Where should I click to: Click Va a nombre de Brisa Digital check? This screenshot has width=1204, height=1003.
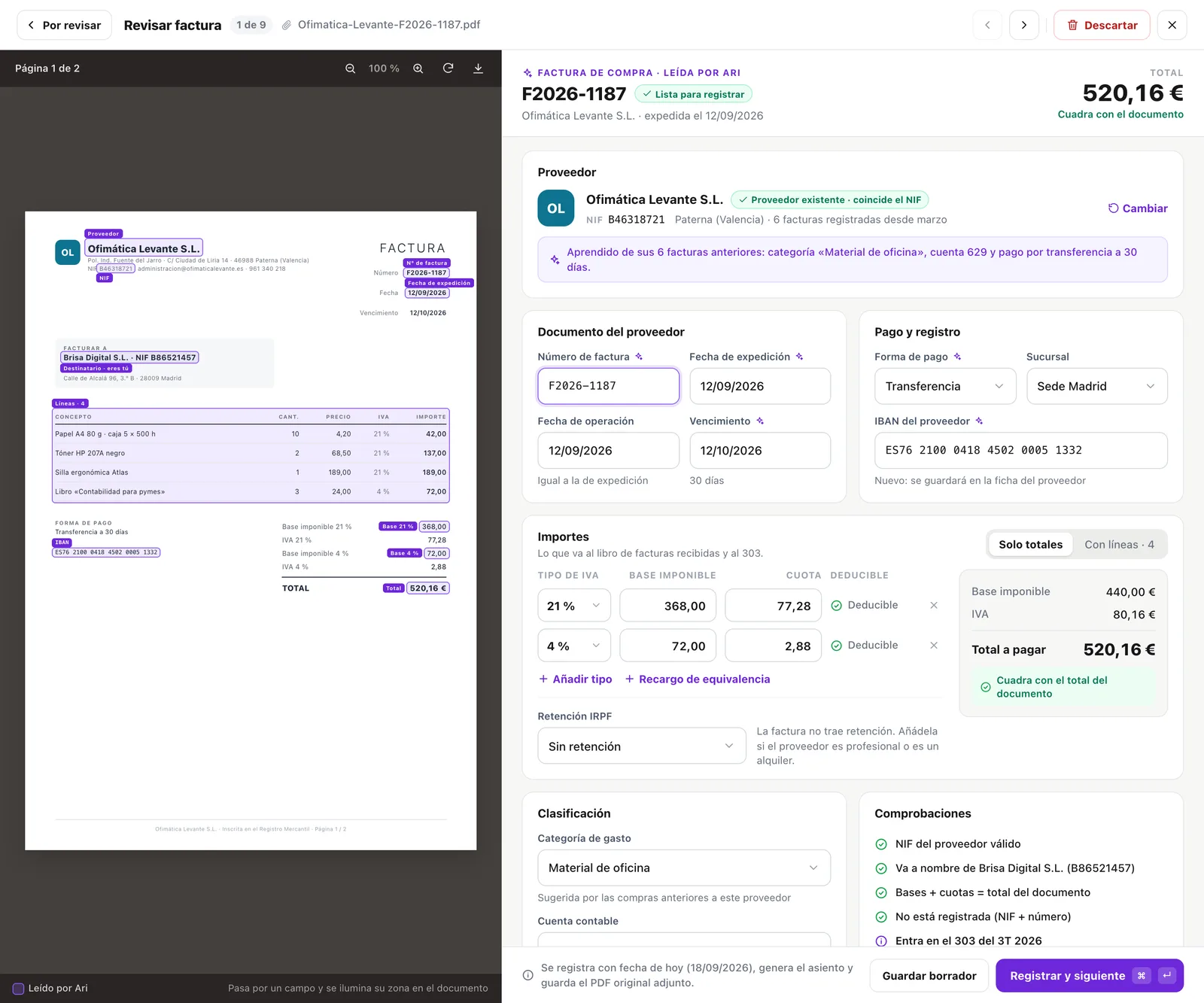point(1005,868)
